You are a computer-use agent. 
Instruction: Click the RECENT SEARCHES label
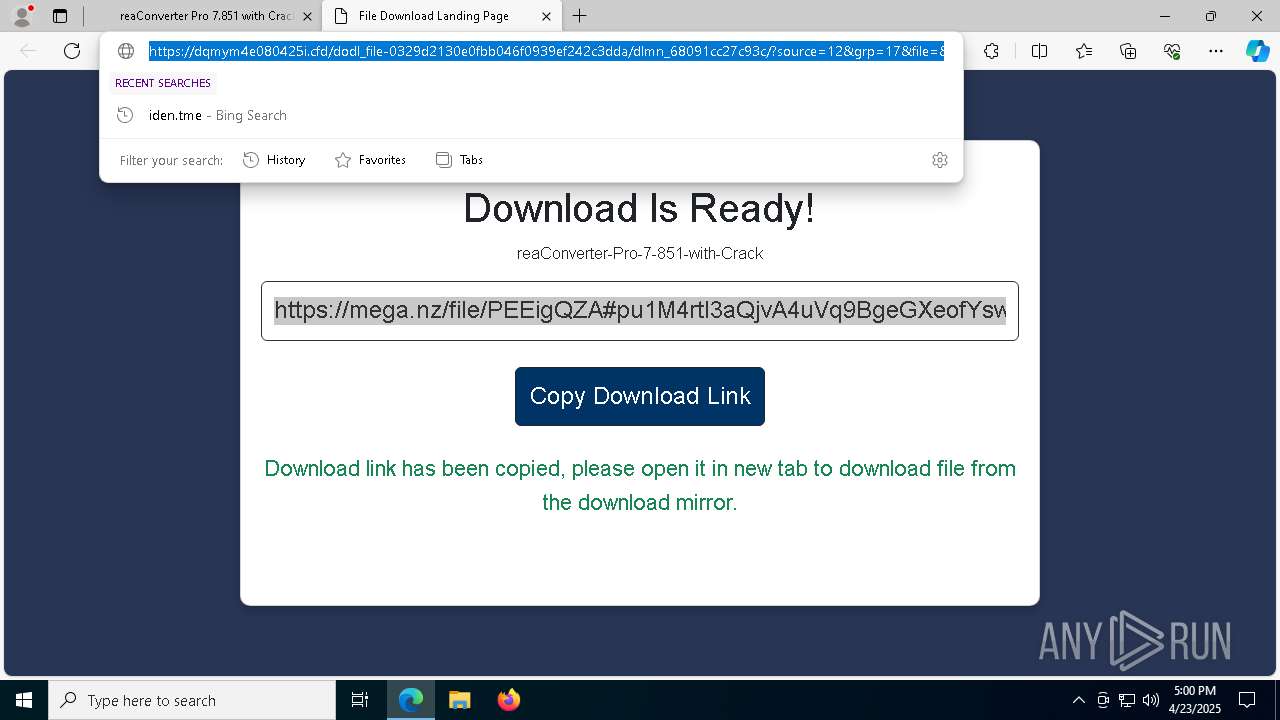click(163, 83)
